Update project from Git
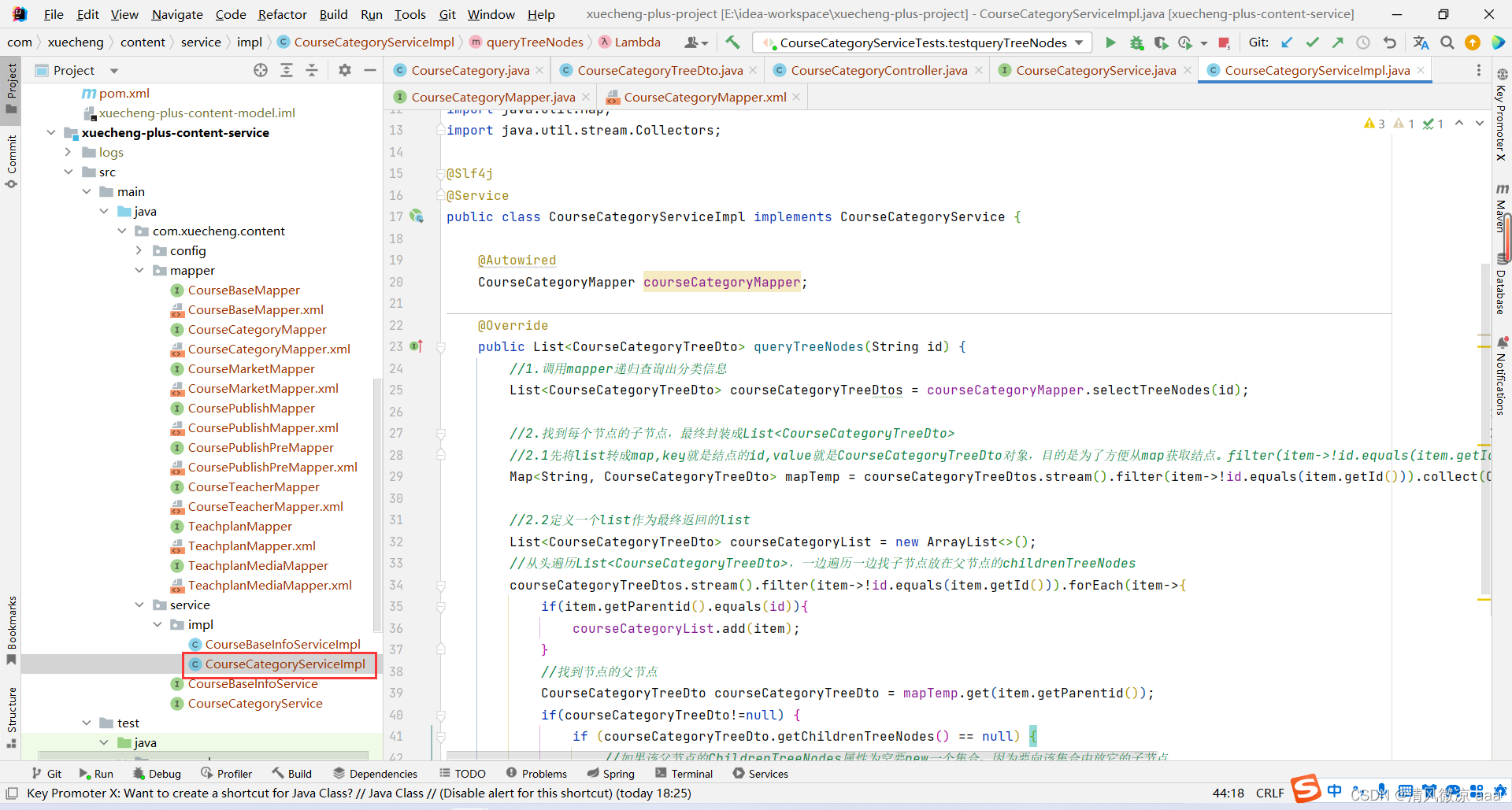 click(1287, 43)
